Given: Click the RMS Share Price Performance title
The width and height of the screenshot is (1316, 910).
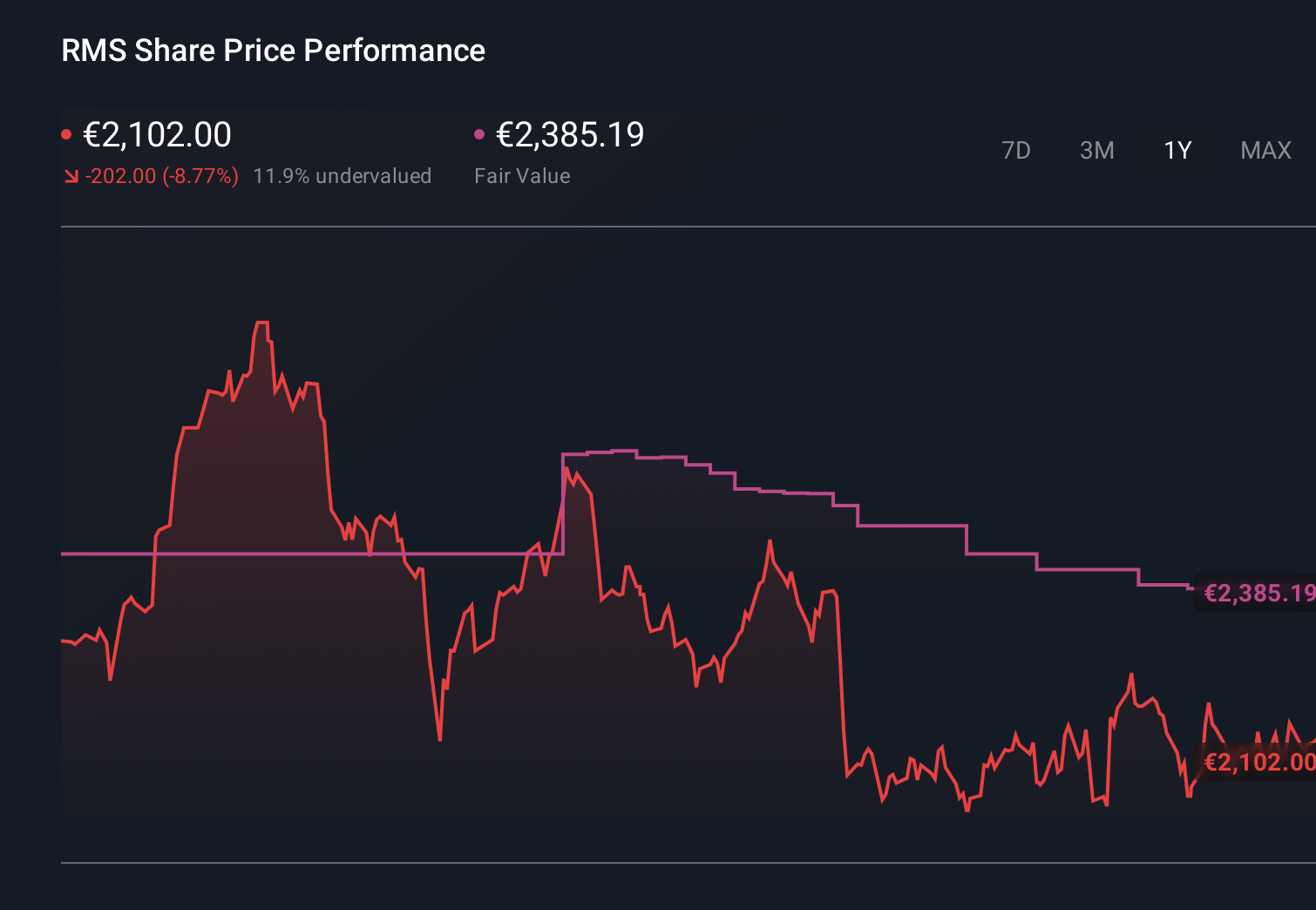Looking at the screenshot, I should click(x=273, y=51).
